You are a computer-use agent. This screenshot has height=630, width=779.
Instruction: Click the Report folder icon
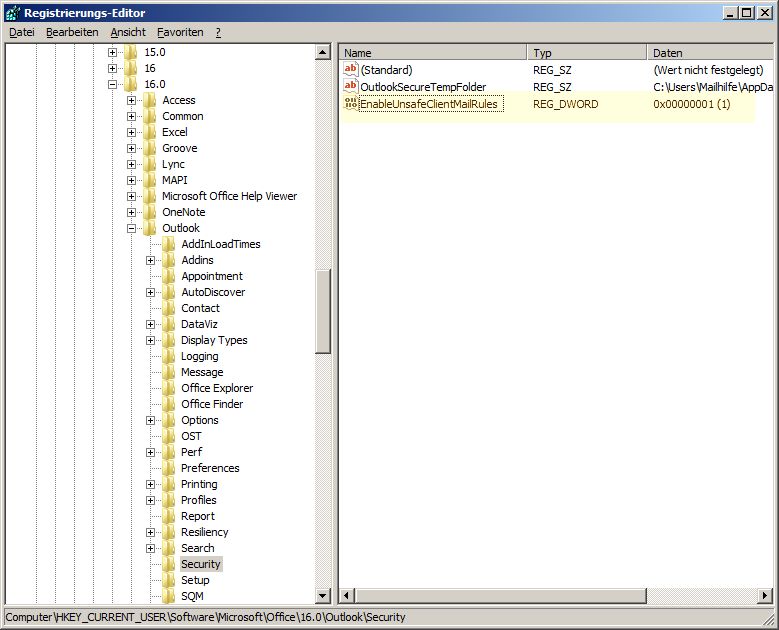[x=169, y=516]
